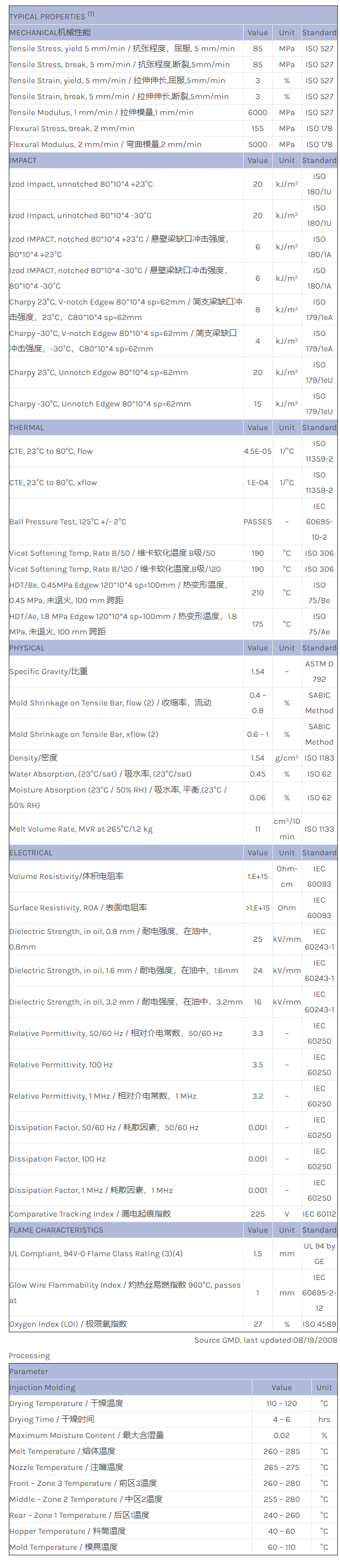340x1568 pixels.
Task: Select the Injection Molding table header
Action: (x=42, y=1388)
